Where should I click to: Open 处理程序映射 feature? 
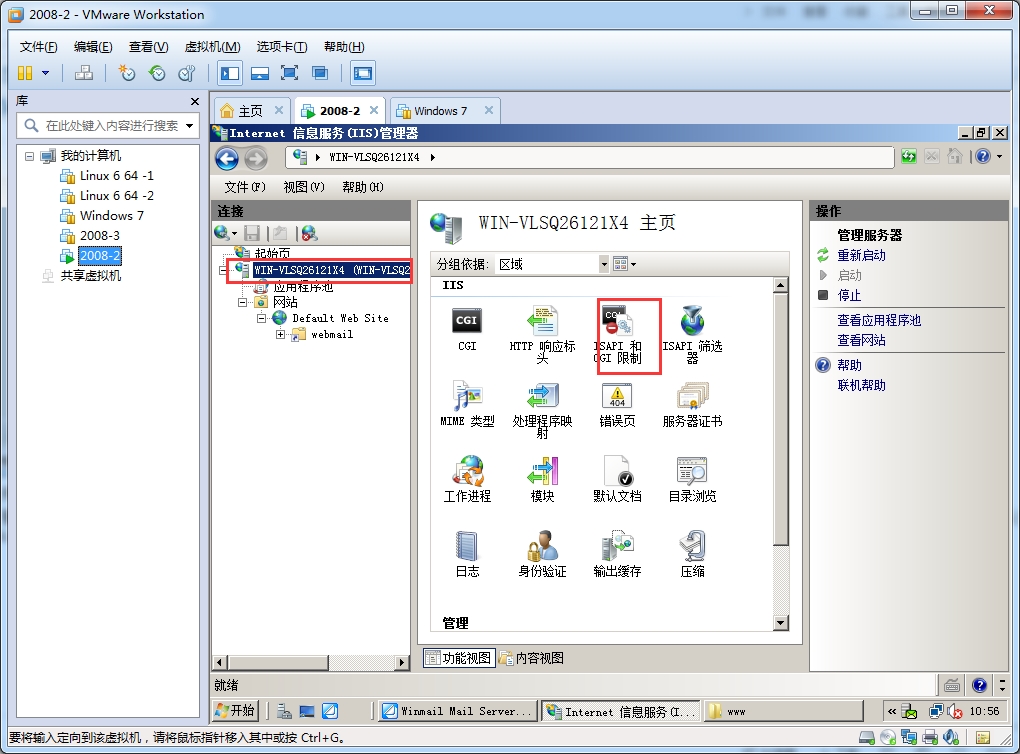542,409
